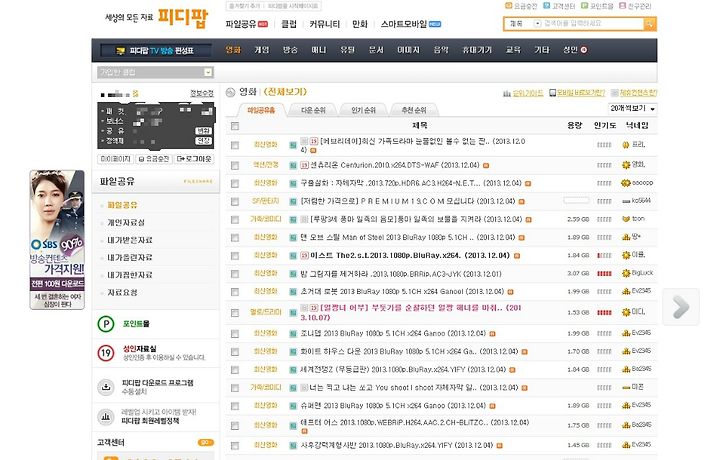Click the file icon in WEBRiP.H264 row

(x=293, y=426)
